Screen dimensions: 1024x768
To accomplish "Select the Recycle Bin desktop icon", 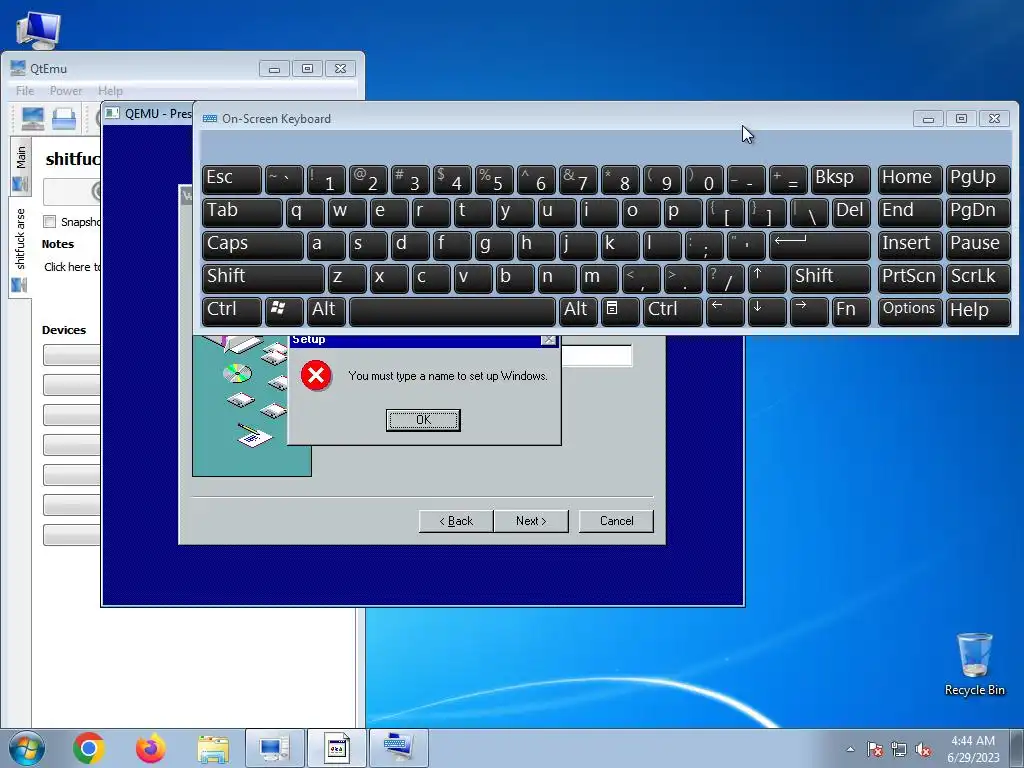I will [x=974, y=664].
